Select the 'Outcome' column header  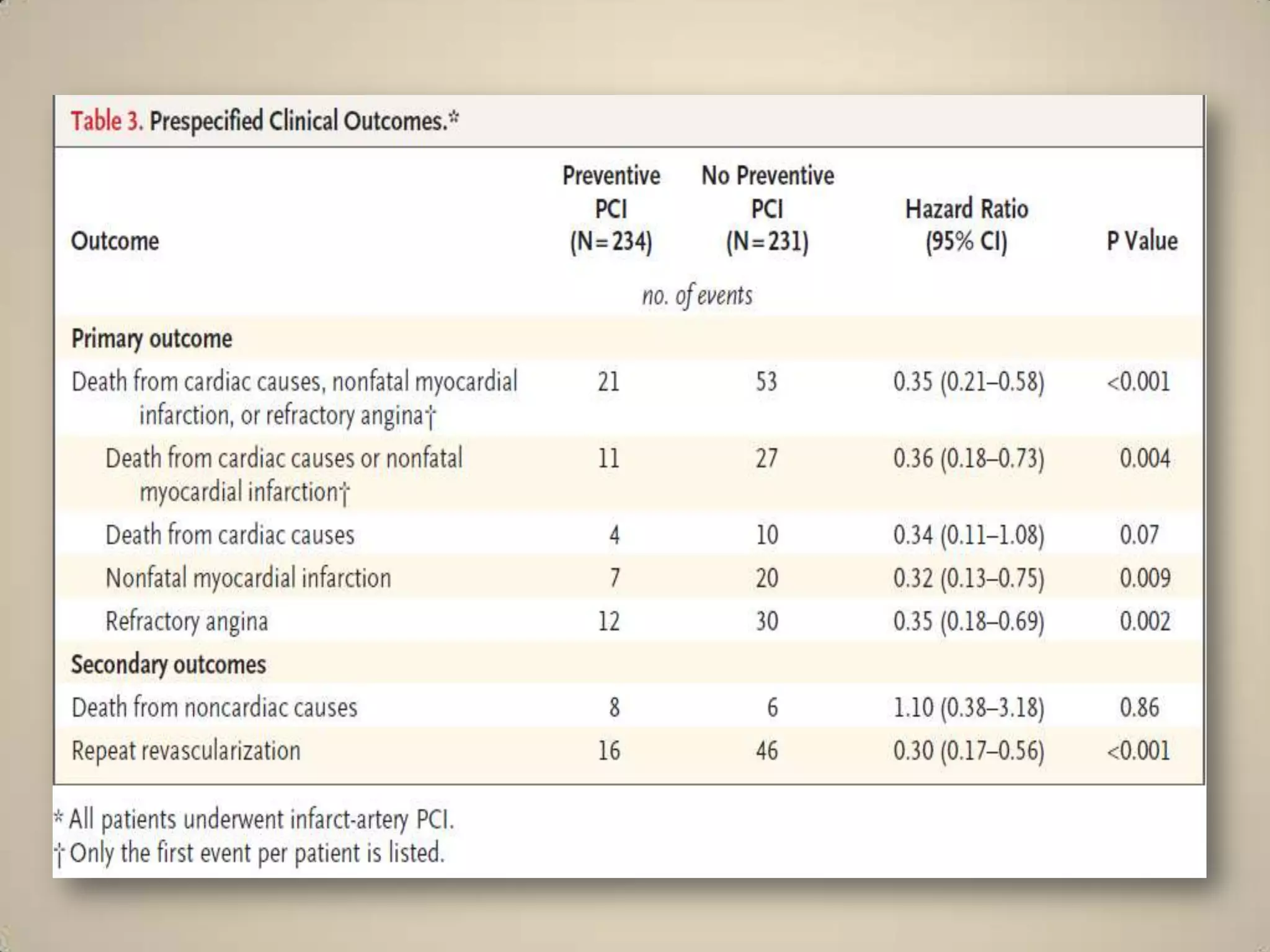click(115, 241)
